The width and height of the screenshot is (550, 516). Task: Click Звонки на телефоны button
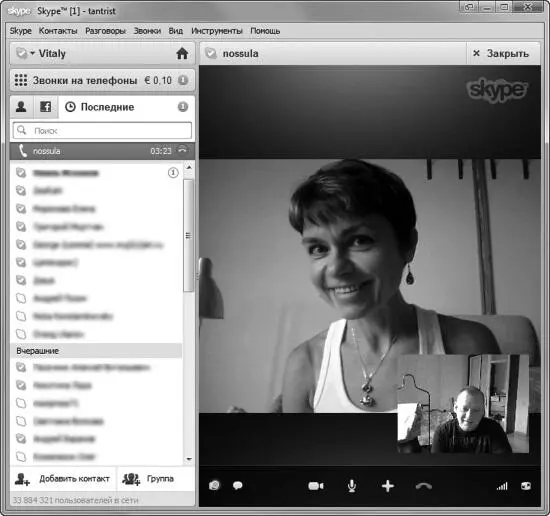[102, 80]
